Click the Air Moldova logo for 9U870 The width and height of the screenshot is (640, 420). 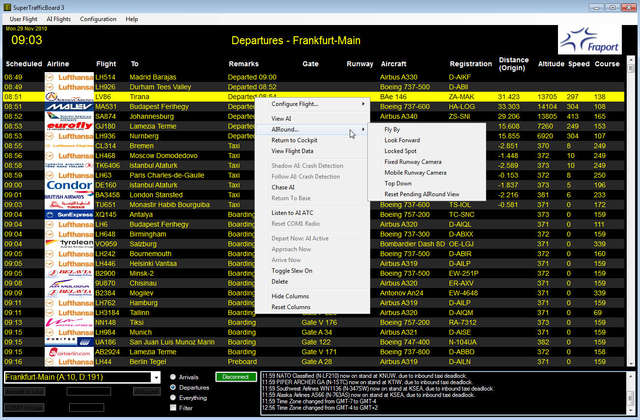[x=69, y=283]
